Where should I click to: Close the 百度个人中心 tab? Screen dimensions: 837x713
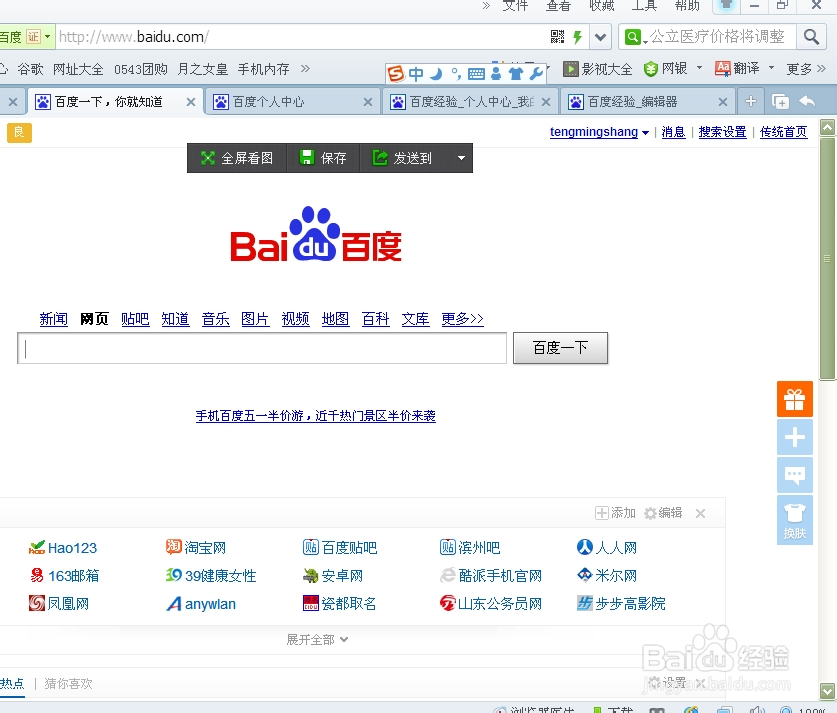[x=368, y=102]
